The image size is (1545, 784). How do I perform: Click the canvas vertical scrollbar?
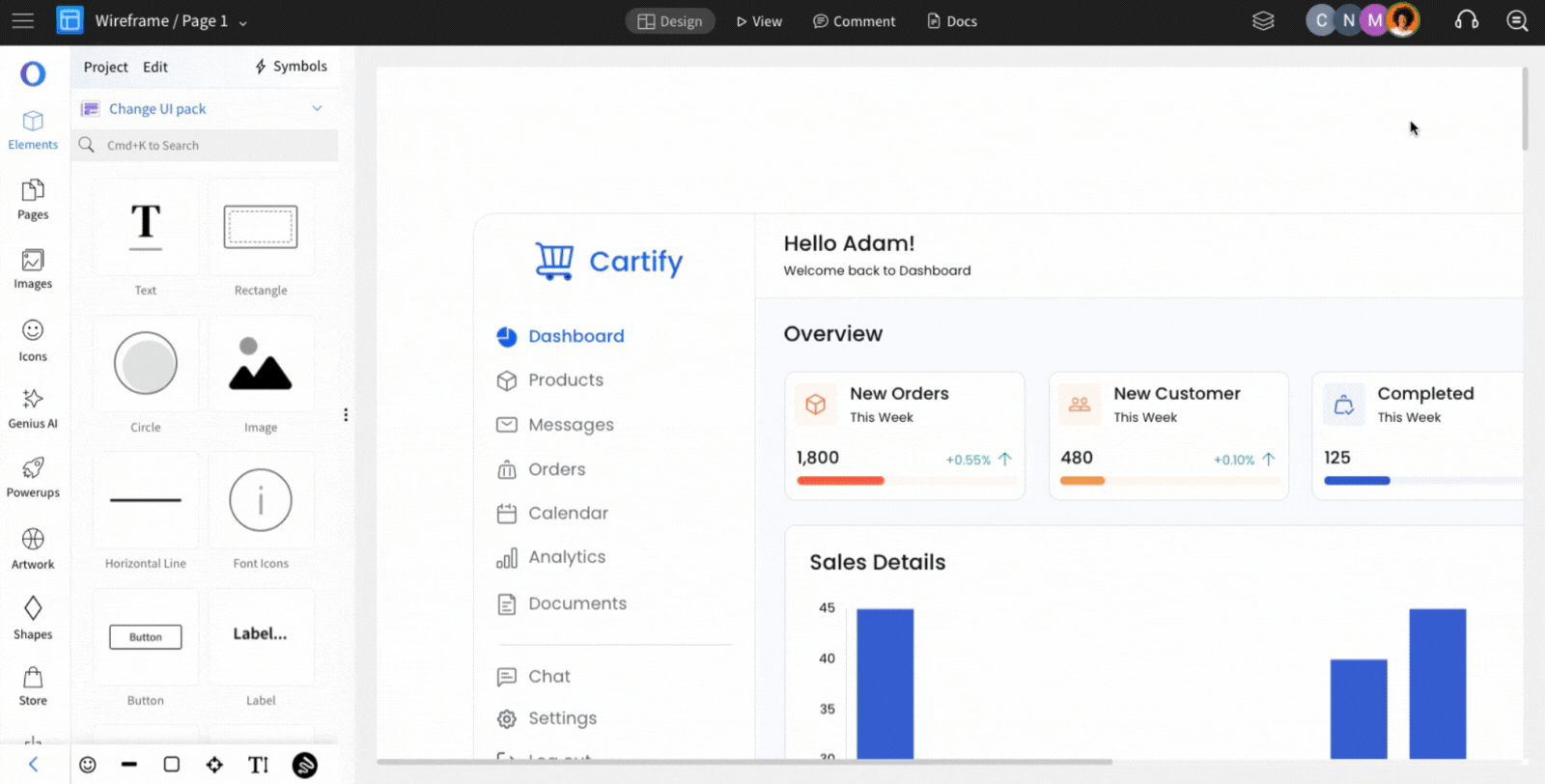pyautogui.click(x=1526, y=109)
